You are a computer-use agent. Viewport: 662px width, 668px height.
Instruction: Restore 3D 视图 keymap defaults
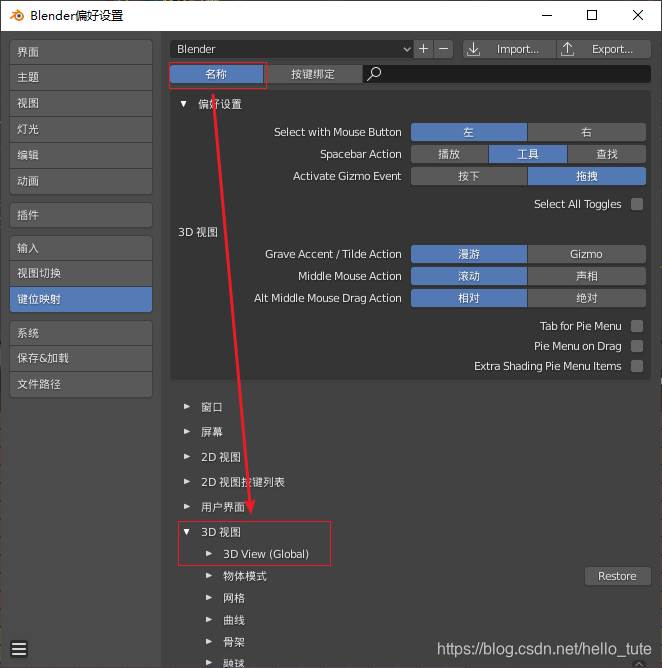click(x=617, y=576)
